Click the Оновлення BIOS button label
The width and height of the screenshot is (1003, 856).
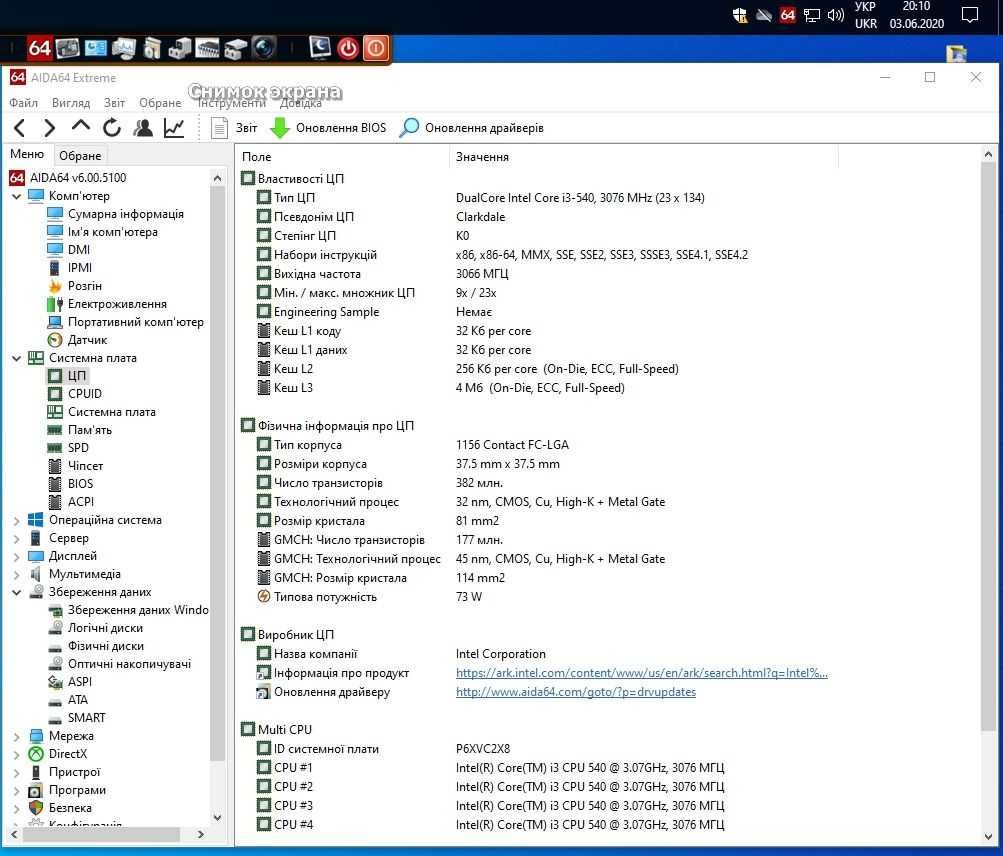point(341,128)
